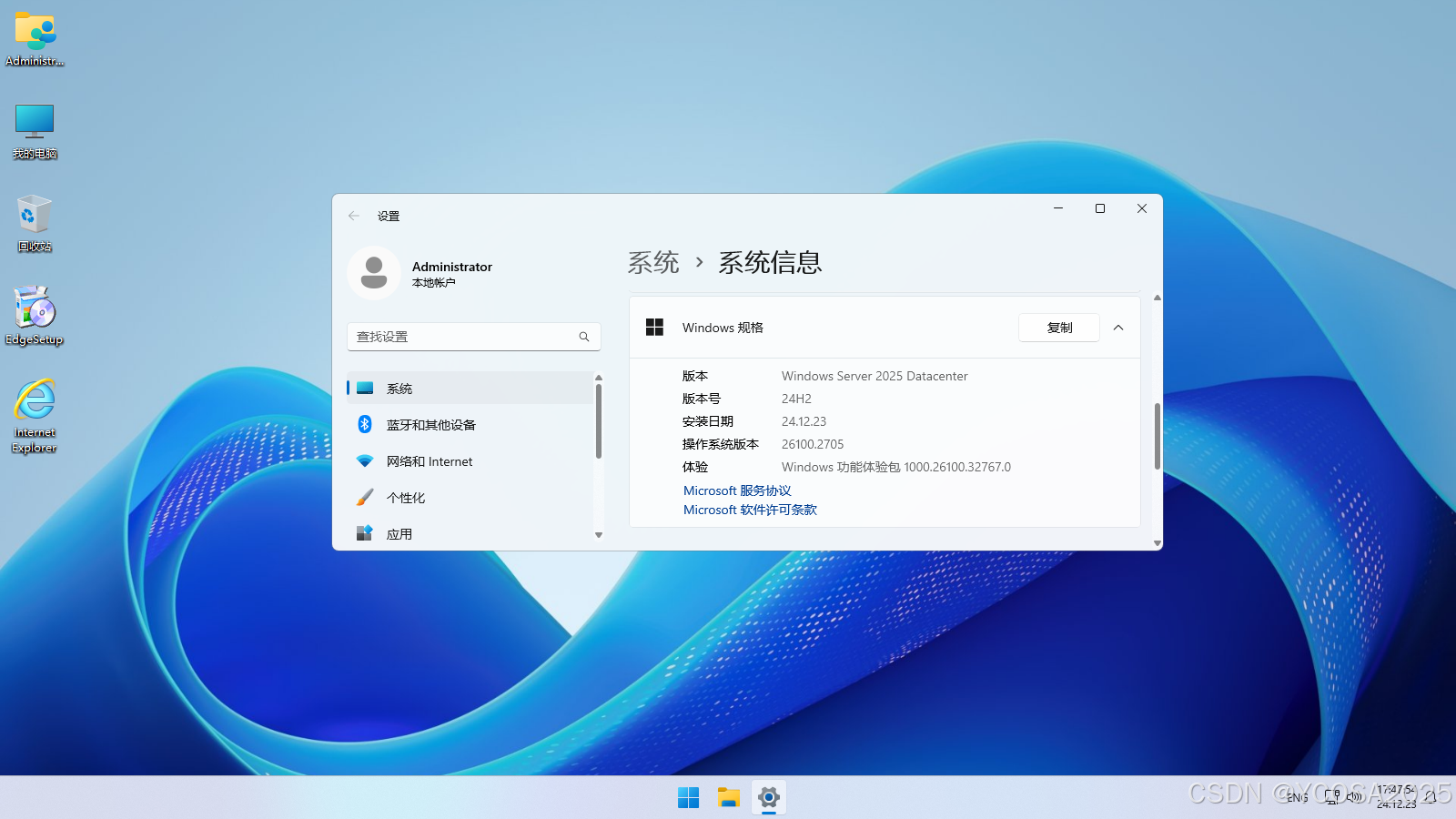
Task: Launch the EdgeSetup desktop icon
Action: [x=35, y=317]
